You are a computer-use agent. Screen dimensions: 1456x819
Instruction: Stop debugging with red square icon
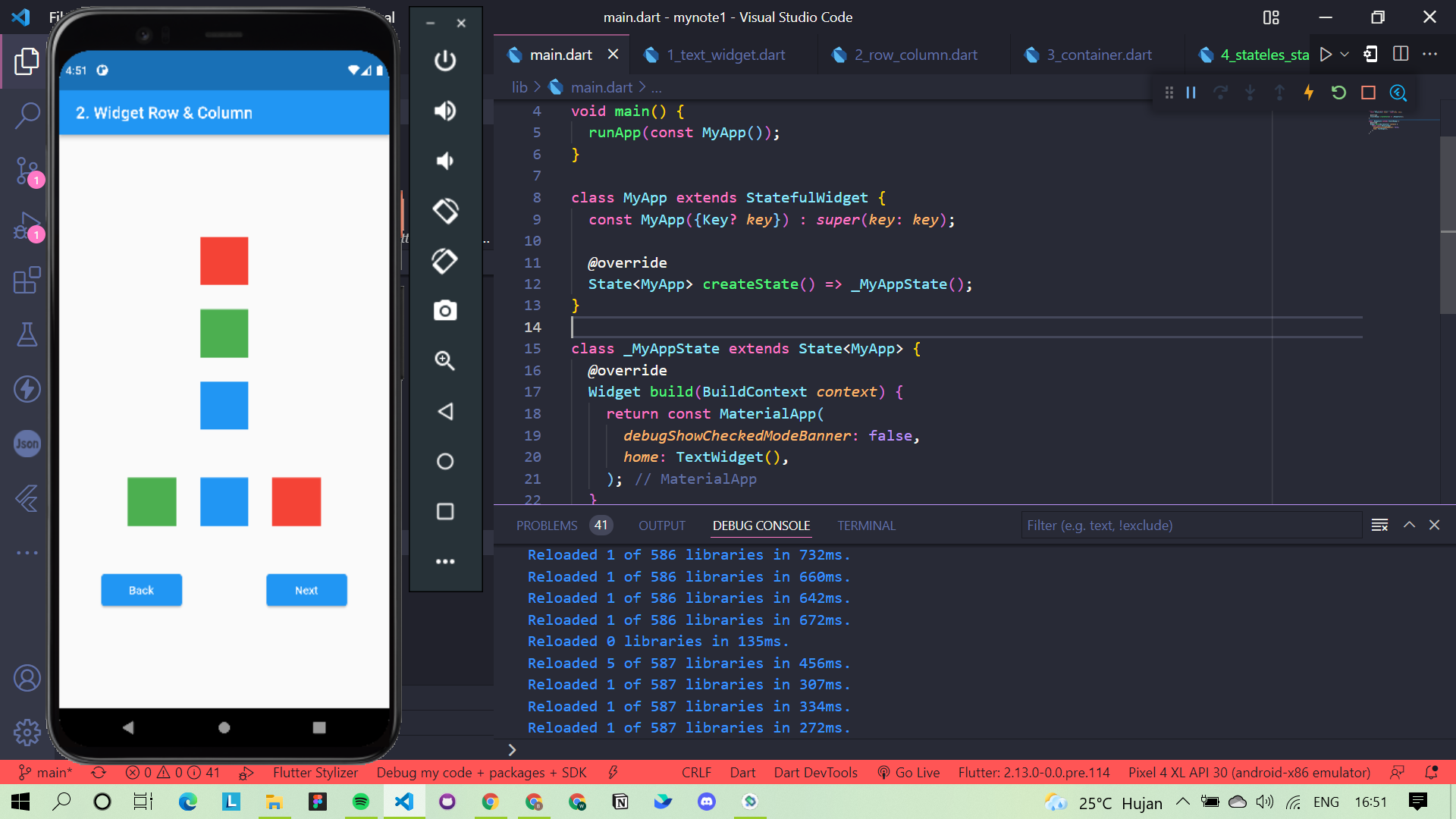pos(1368,93)
